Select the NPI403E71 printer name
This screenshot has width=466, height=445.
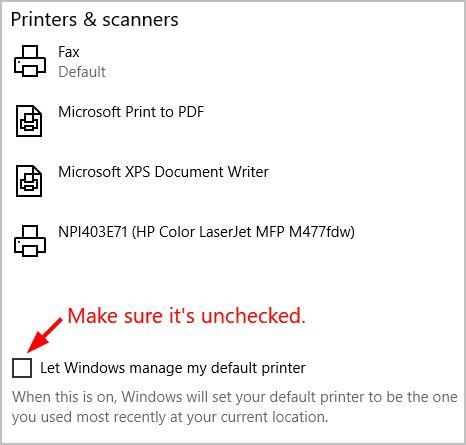pos(93,232)
